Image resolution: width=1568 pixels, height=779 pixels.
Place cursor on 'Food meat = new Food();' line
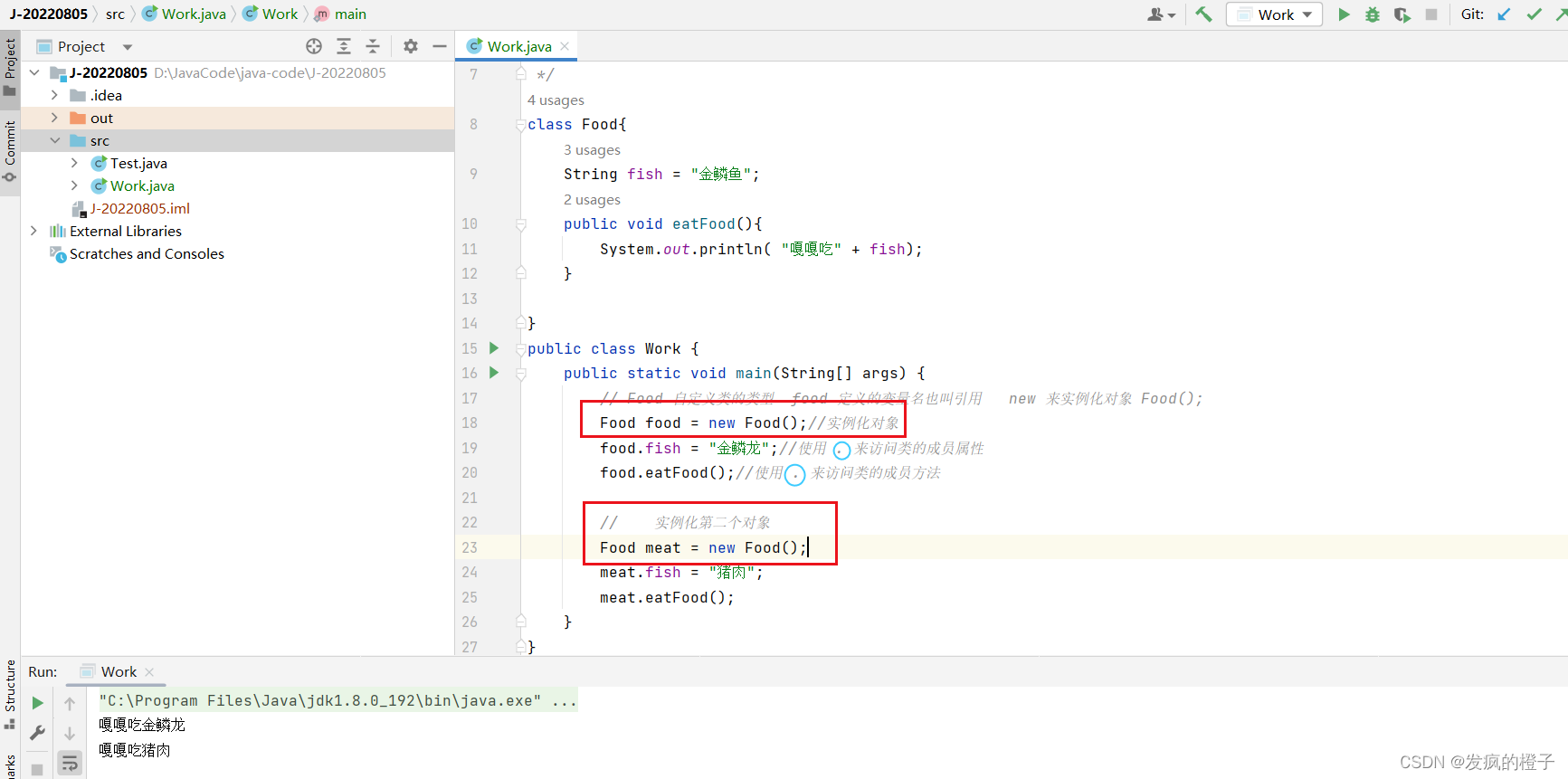click(703, 547)
